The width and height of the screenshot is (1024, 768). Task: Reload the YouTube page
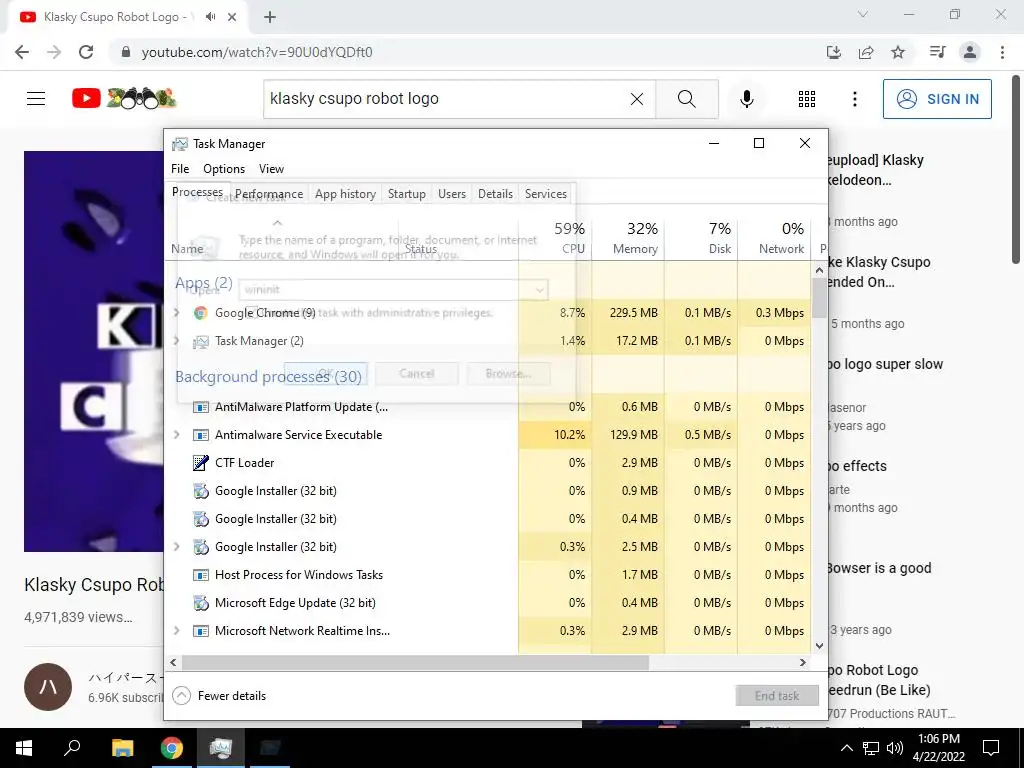pyautogui.click(x=86, y=52)
